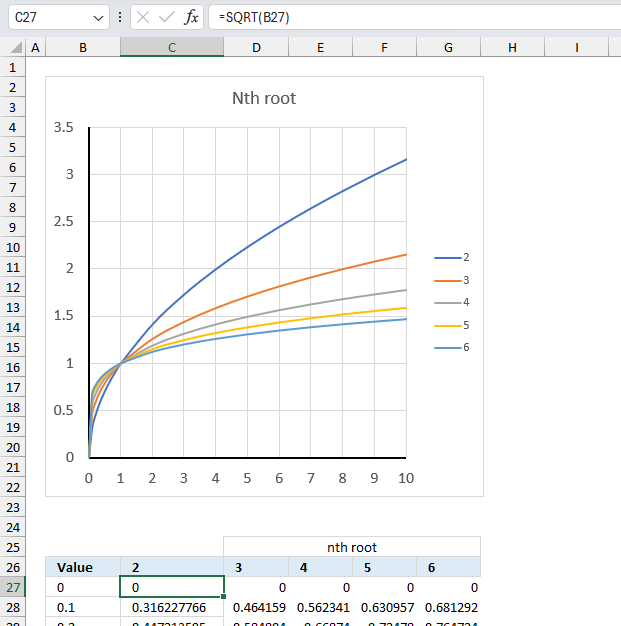Click the chart title 'Nth root'
Screen dimensions: 621x626
click(264, 98)
